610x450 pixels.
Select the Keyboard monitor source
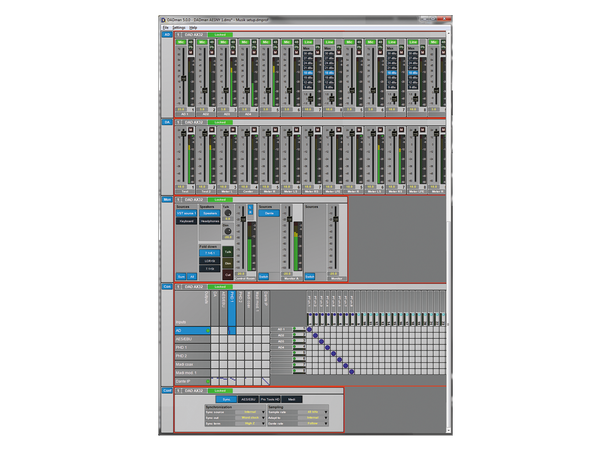186,221
